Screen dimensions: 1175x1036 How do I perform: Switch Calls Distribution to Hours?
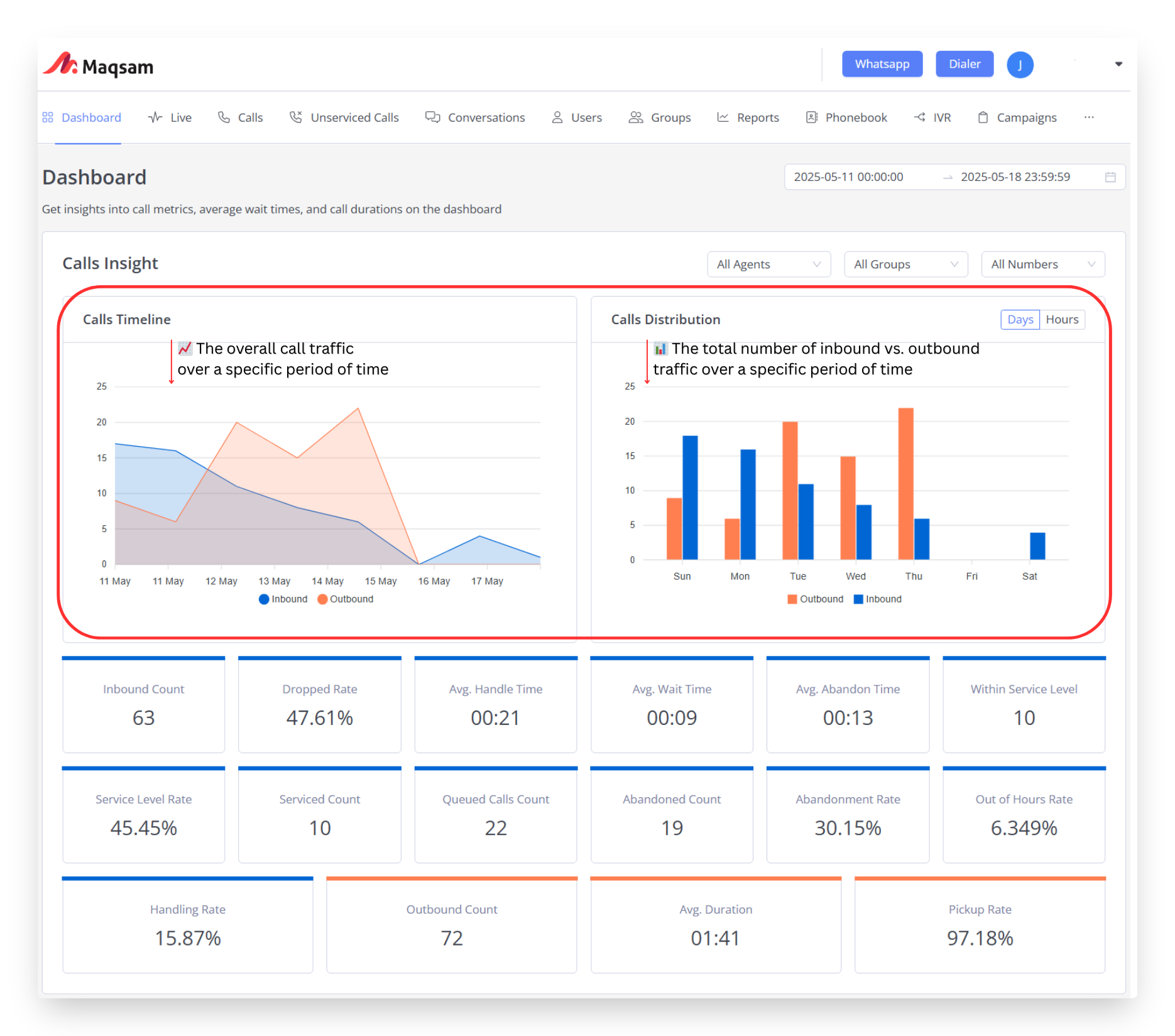click(x=1062, y=320)
